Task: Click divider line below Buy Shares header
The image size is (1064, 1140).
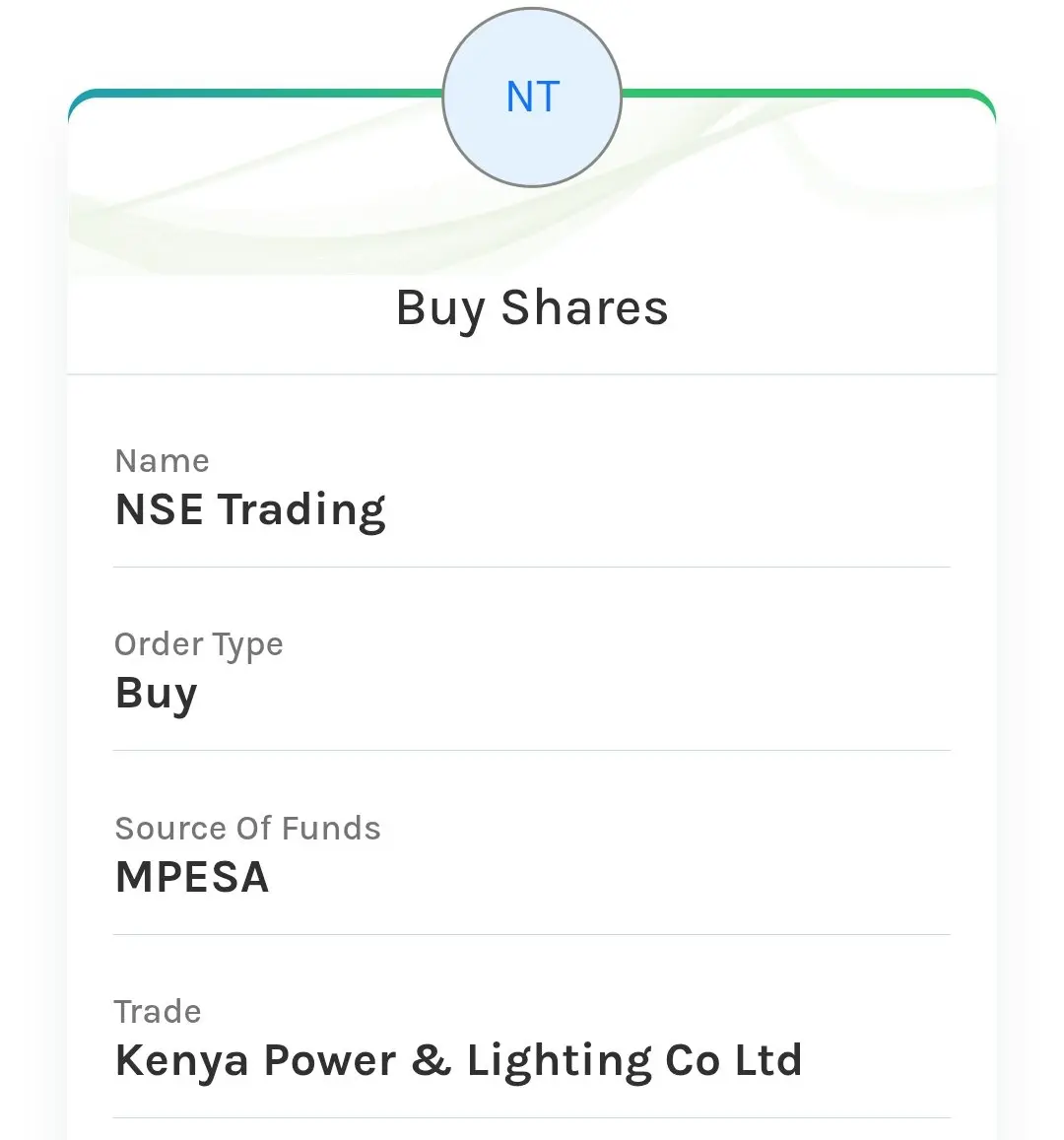Action: (532, 374)
